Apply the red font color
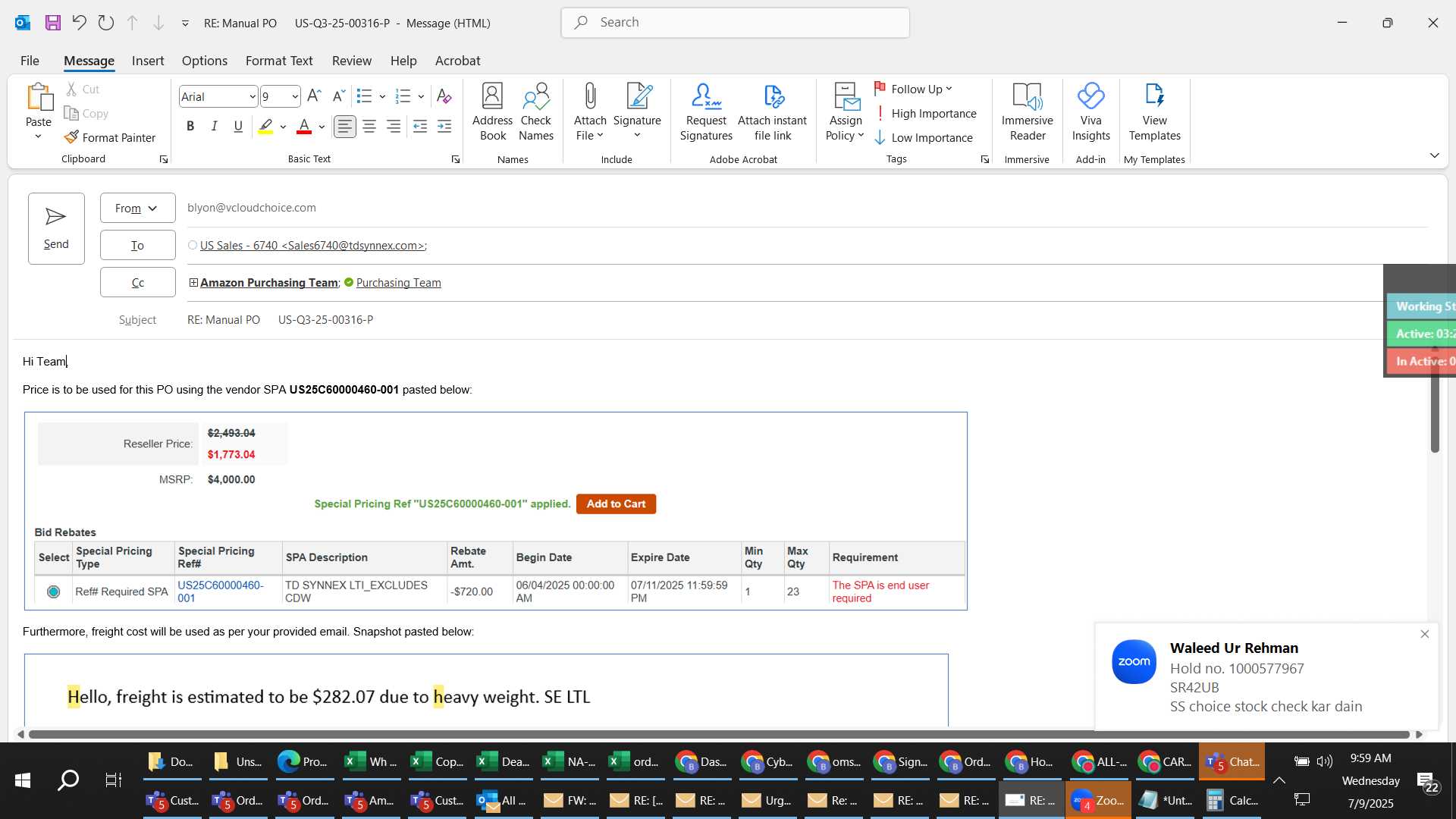 coord(304,127)
